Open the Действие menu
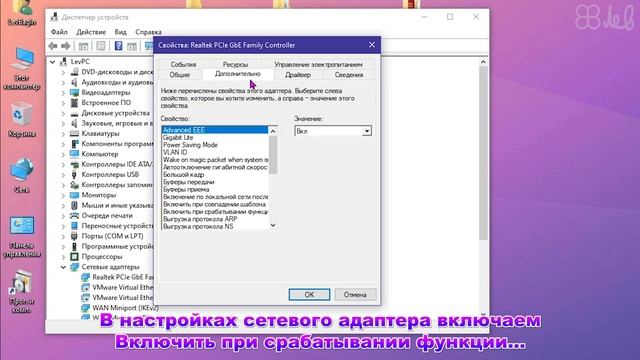This screenshot has width=640, height=360. coord(91,32)
